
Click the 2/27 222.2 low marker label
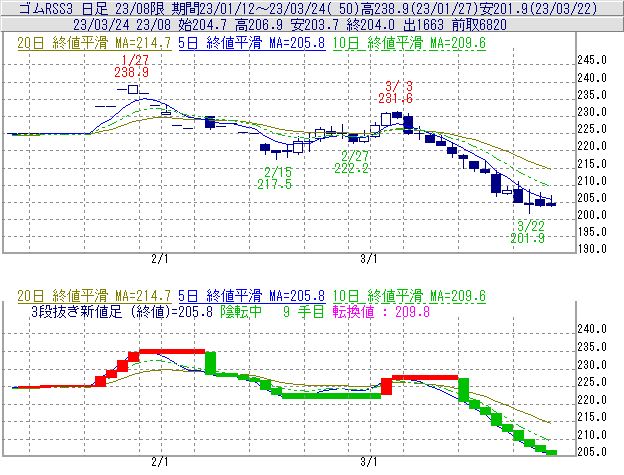[352, 162]
